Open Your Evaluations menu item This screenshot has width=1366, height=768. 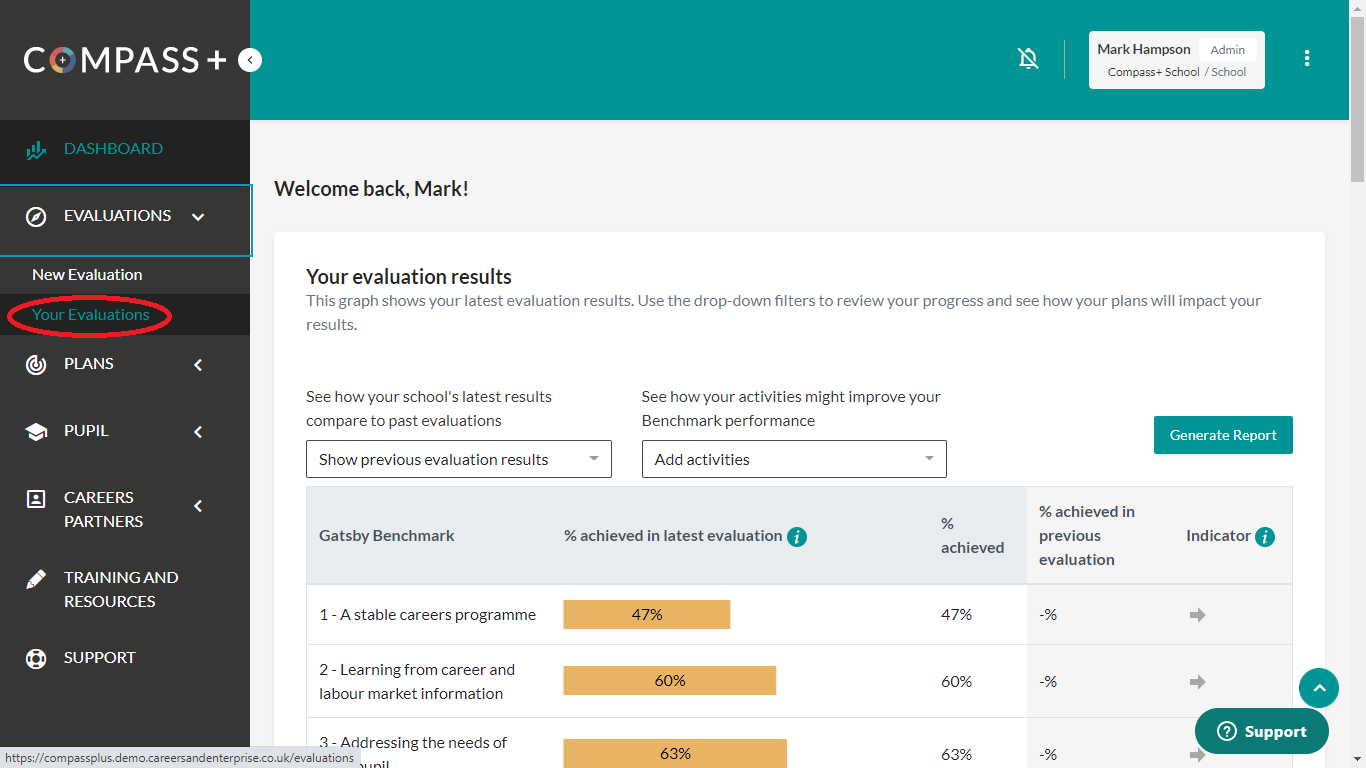click(90, 315)
